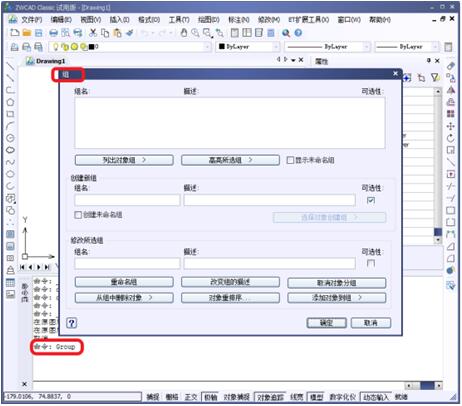Open the 视图 menu
The height and width of the screenshot is (406, 462).
click(91, 20)
